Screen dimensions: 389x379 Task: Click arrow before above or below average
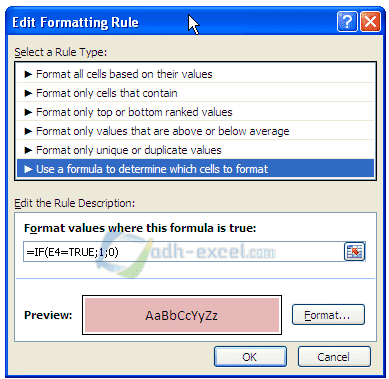click(28, 131)
